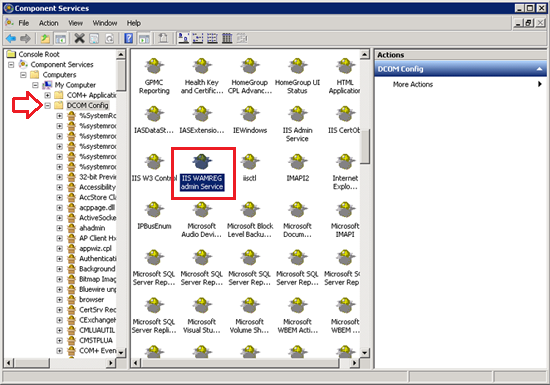This screenshot has width=550, height=385.
Task: Select the IIS WAMREG admin Service icon
Action: (202, 173)
